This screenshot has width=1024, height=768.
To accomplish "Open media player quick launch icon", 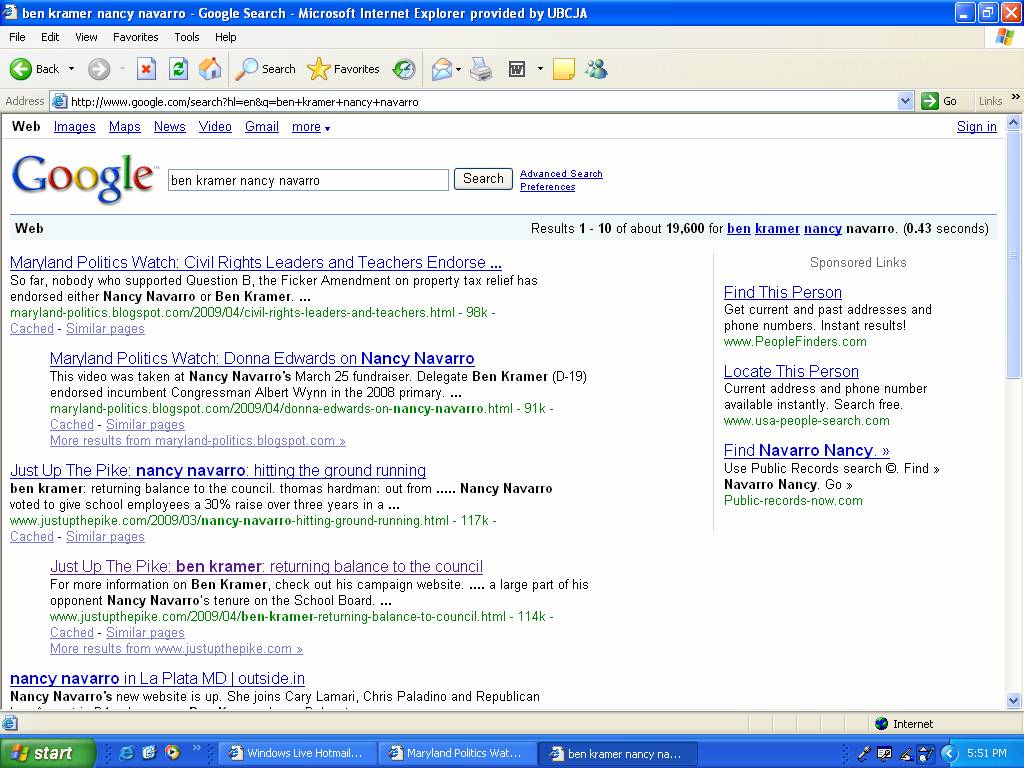I will tap(172, 753).
